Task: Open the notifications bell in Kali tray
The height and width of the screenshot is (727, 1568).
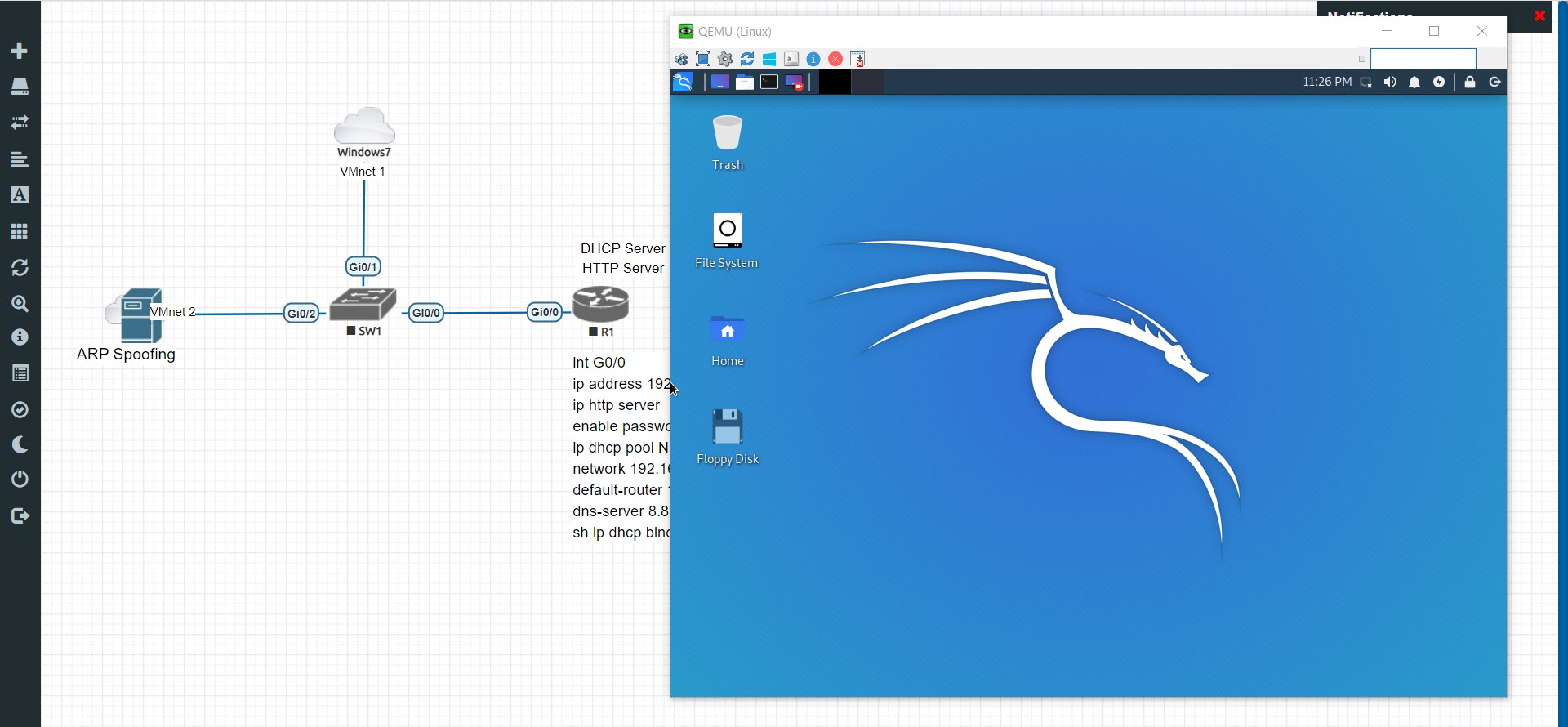Action: pos(1414,82)
